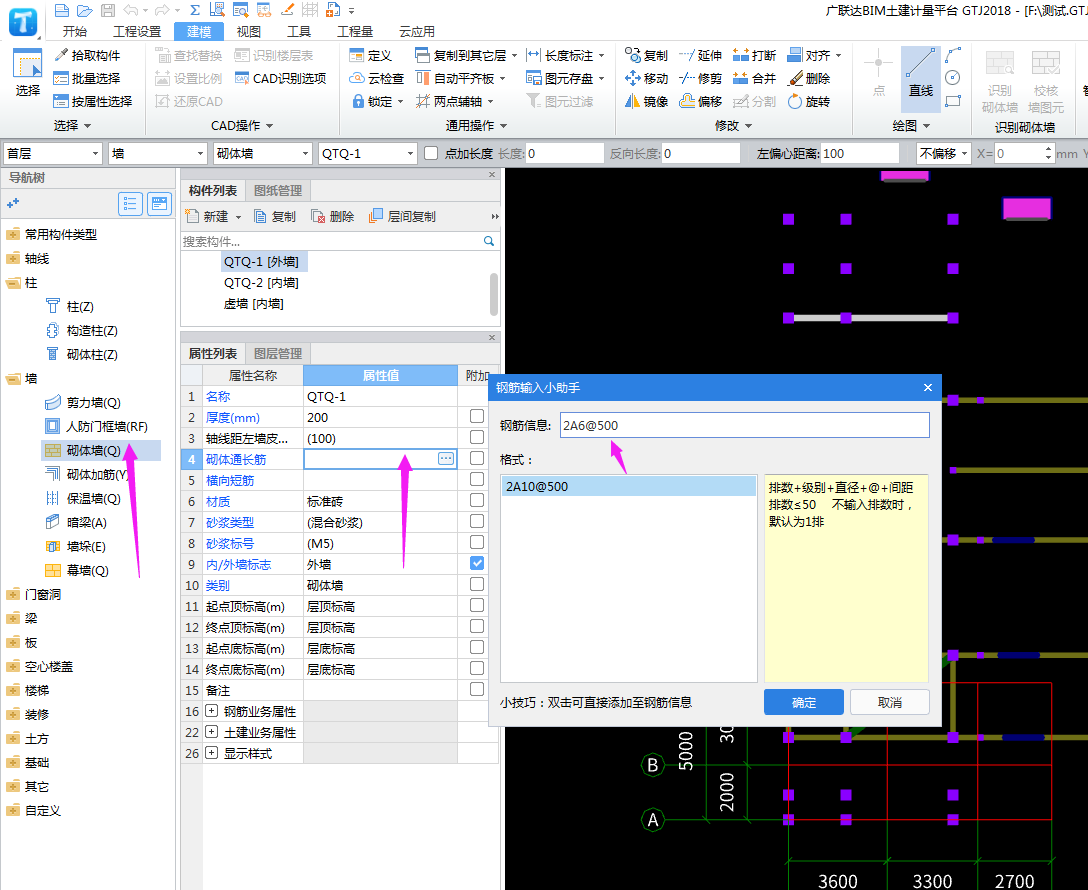Open the 视图 ribbon tab
The image size is (1088, 890).
(x=248, y=31)
